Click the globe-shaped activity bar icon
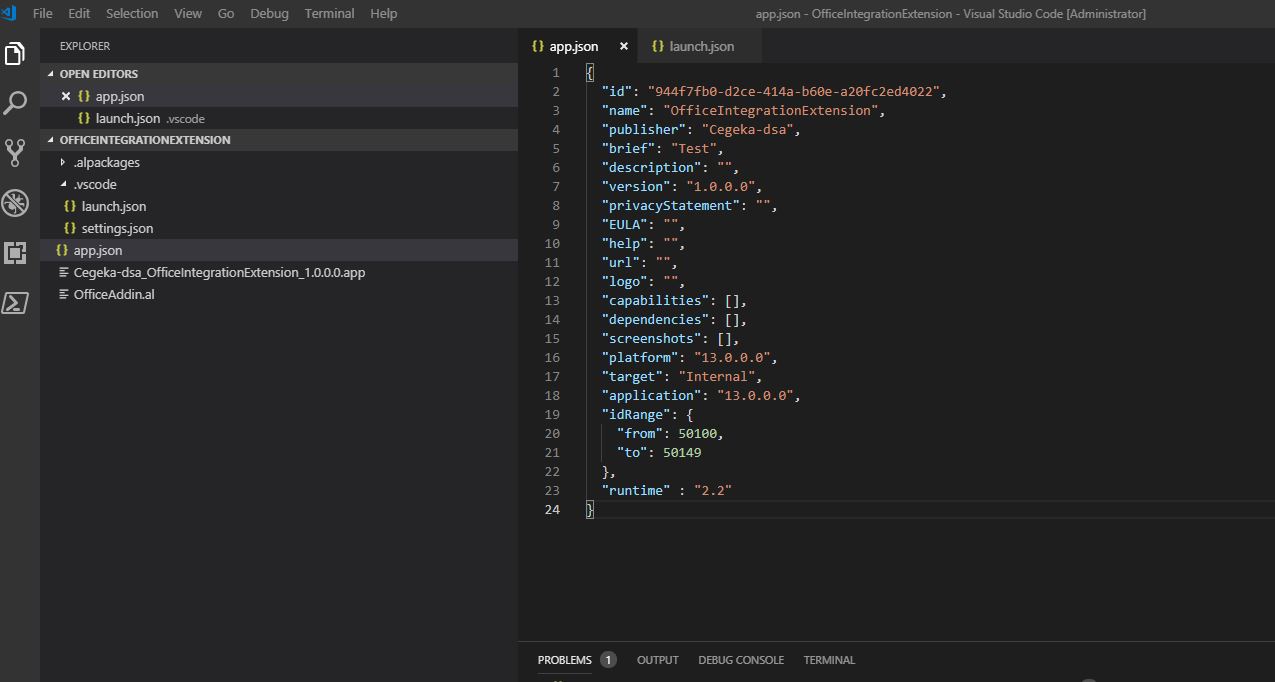1275x682 pixels. click(14, 203)
